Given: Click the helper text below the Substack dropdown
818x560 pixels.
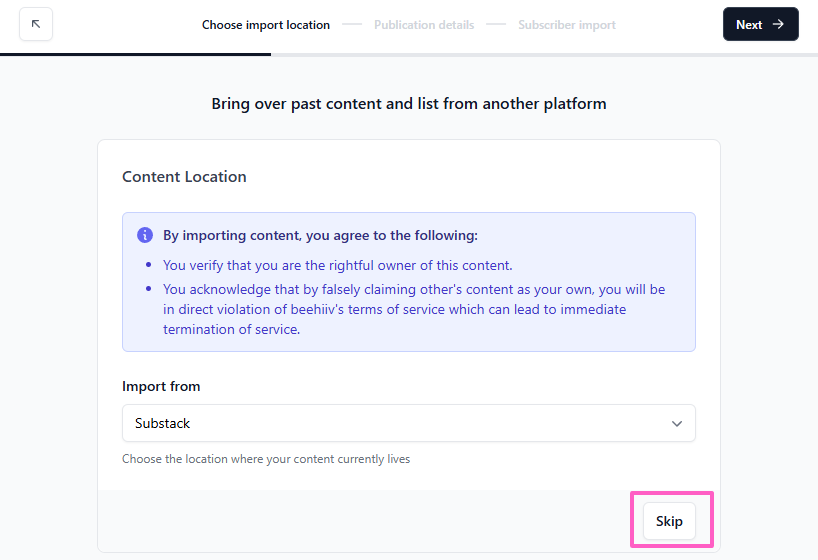Looking at the screenshot, I should tap(266, 459).
